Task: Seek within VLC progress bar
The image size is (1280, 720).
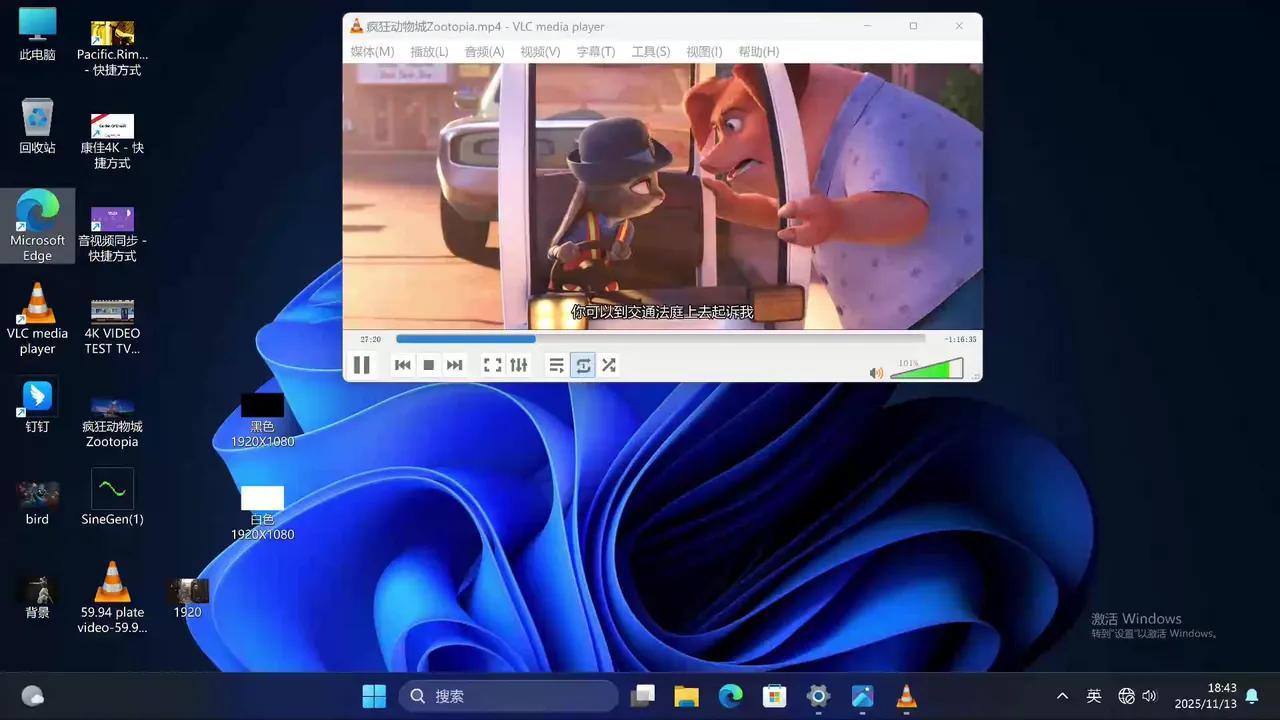Action: (660, 339)
